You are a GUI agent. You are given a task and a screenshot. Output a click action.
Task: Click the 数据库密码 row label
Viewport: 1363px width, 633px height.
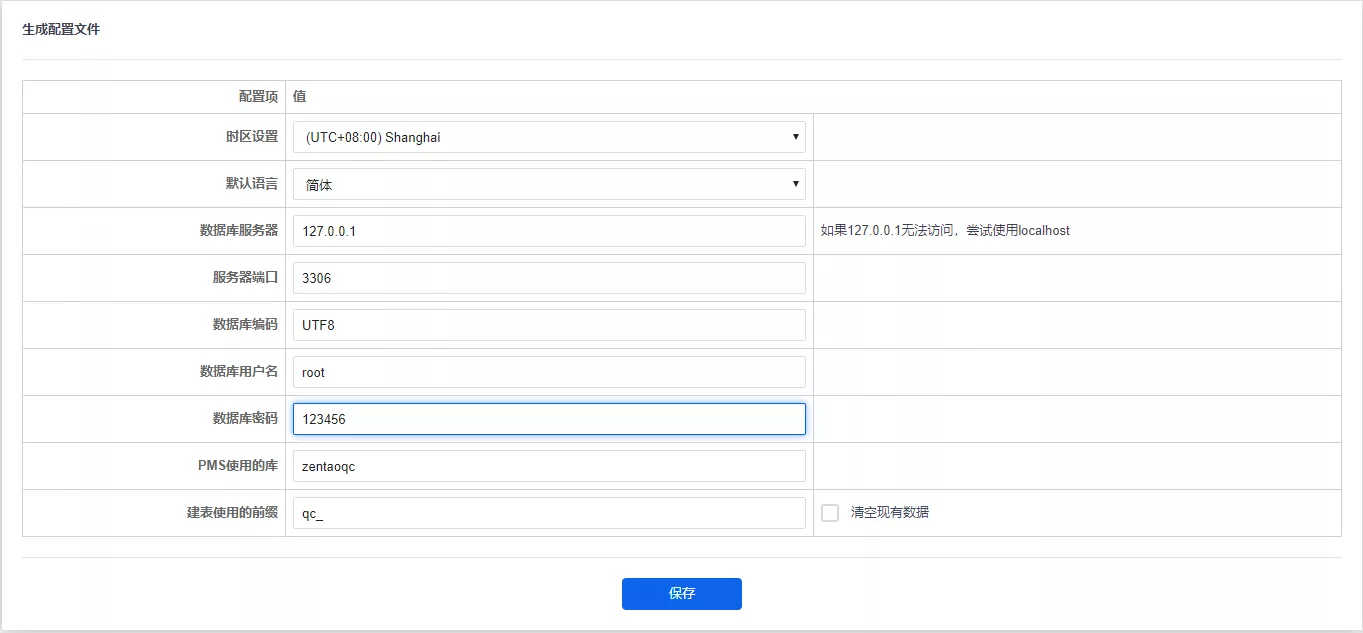click(245, 419)
